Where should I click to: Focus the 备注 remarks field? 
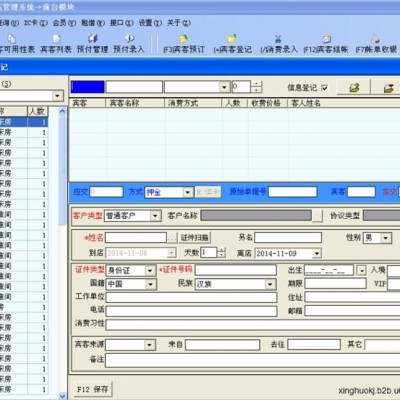[253, 361]
